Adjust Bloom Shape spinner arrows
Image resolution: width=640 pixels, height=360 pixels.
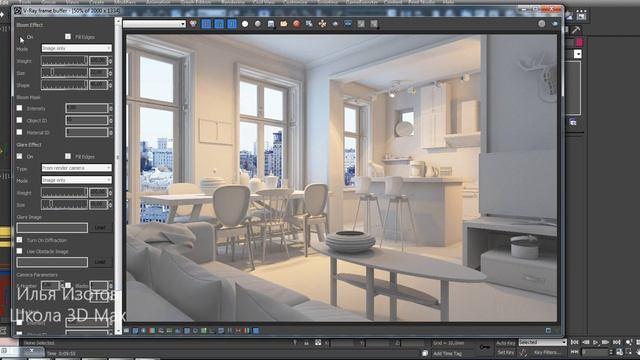[x=110, y=85]
